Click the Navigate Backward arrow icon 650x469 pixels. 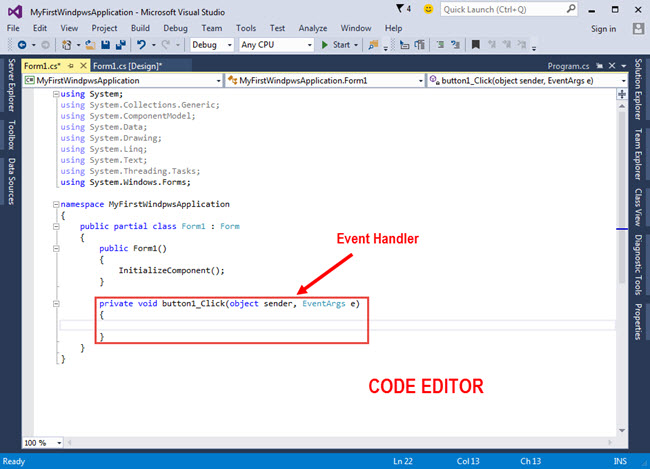(22, 45)
